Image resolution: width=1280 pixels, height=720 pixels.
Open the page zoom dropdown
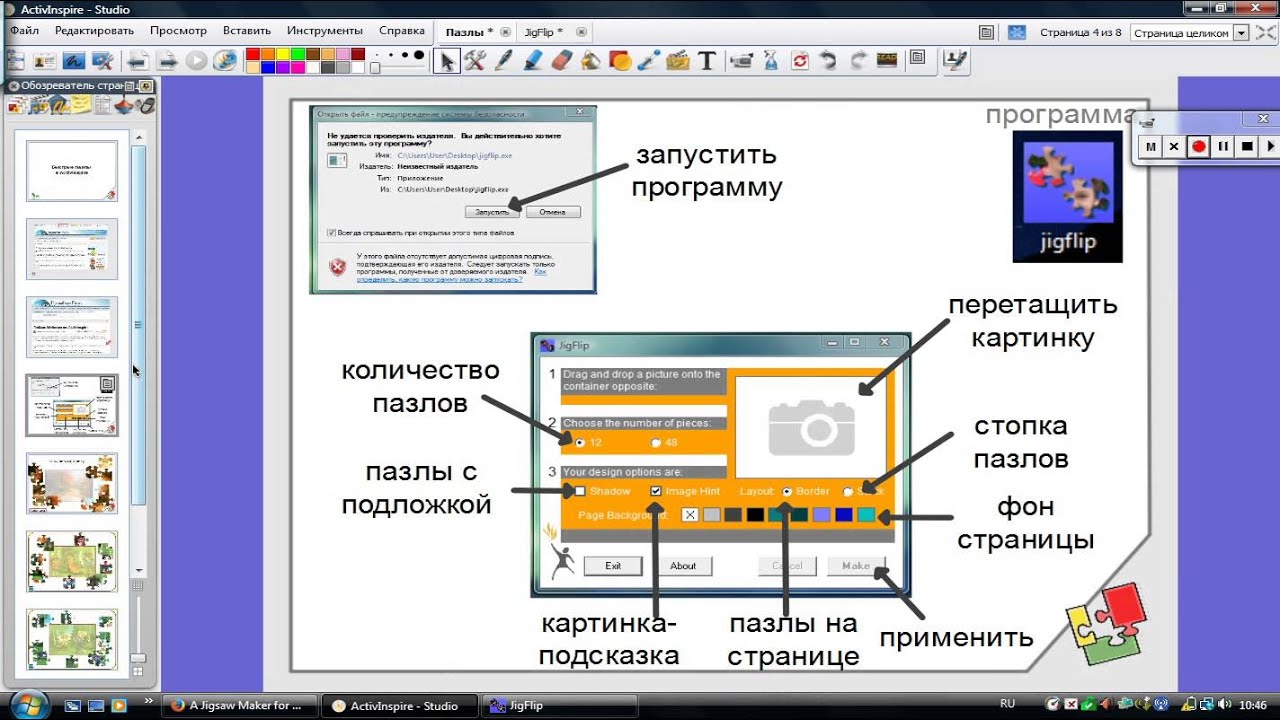(x=1241, y=32)
